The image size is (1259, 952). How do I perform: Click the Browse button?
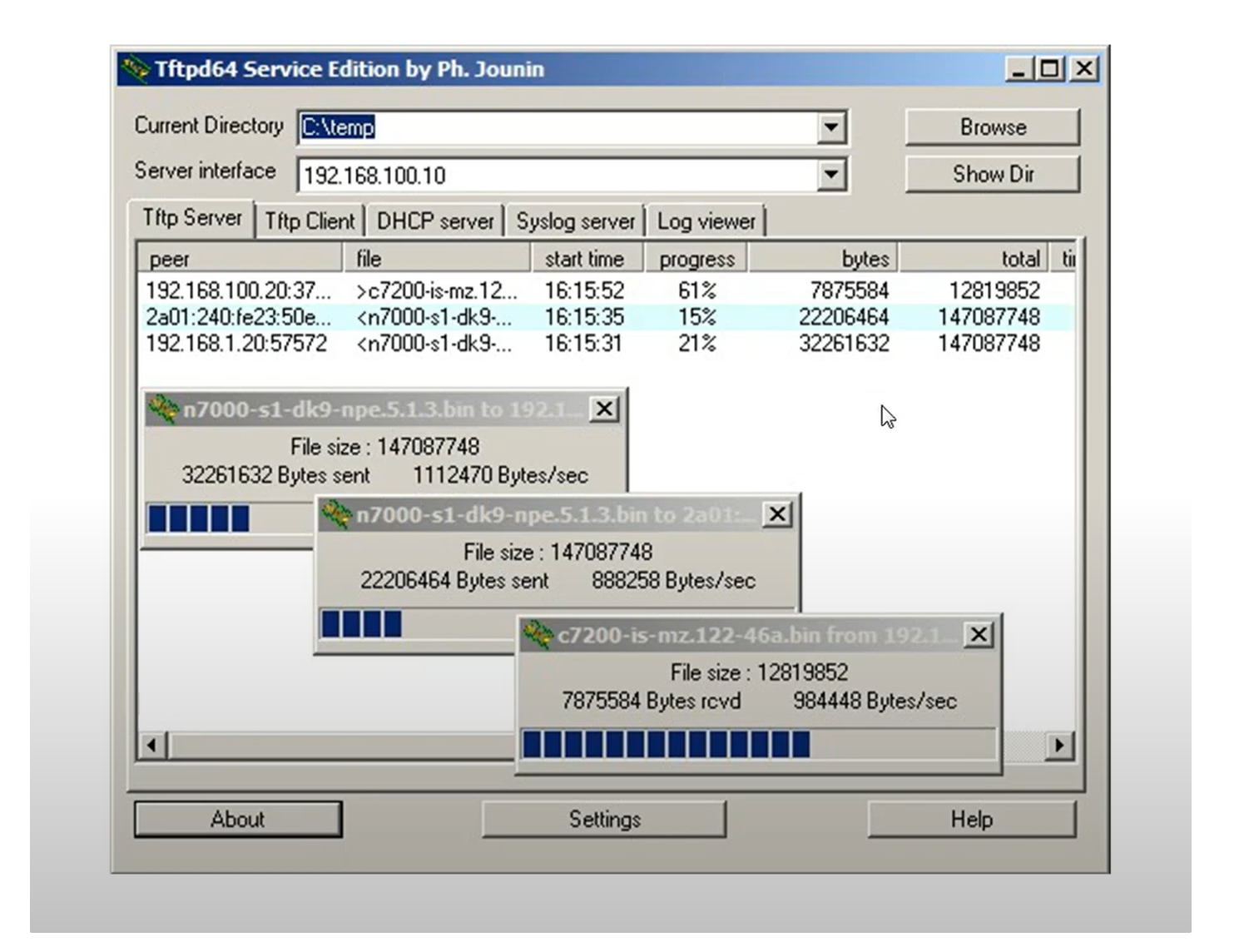click(993, 127)
